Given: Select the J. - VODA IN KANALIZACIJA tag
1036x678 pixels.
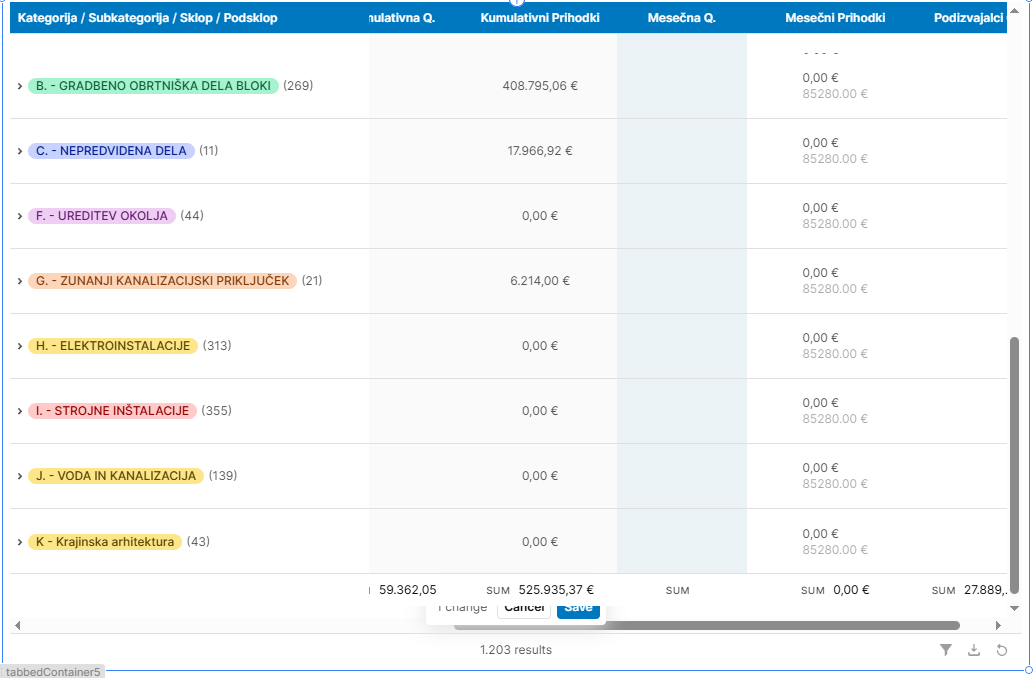Looking at the screenshot, I should pyautogui.click(x=115, y=476).
